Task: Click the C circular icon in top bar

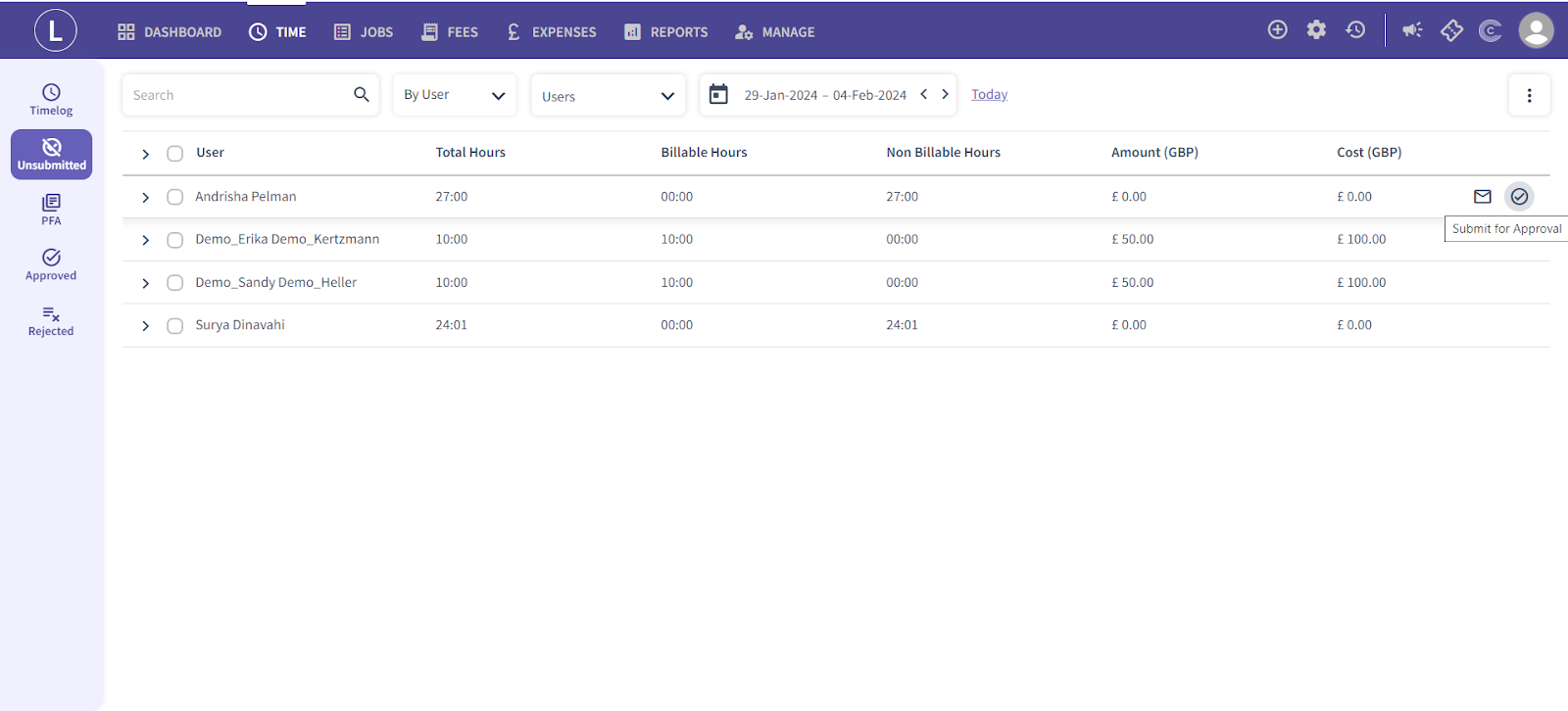Action: pyautogui.click(x=1491, y=31)
